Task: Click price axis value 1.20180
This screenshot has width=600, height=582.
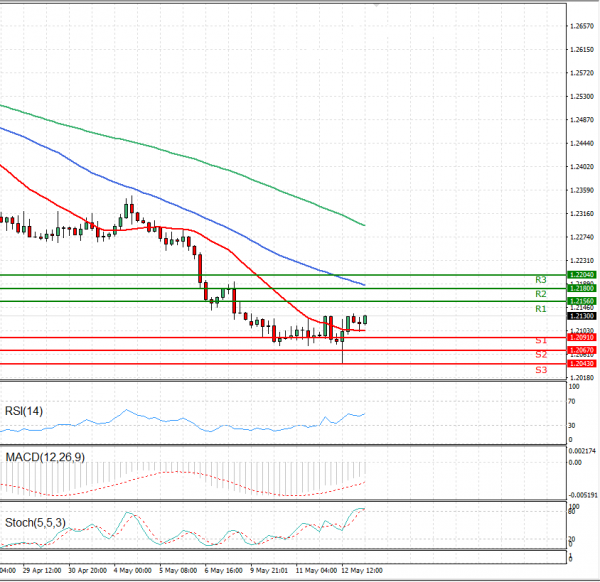Action: click(x=582, y=378)
